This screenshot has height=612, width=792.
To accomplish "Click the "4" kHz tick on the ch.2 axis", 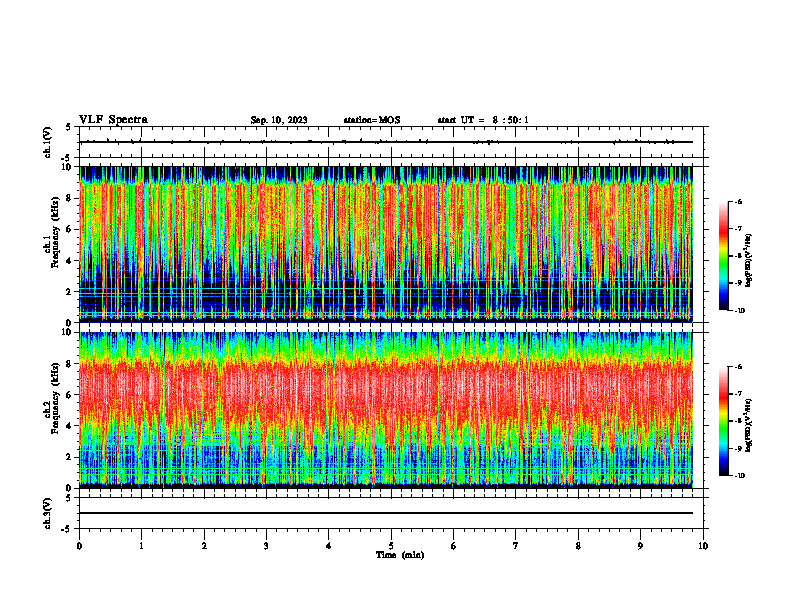I will (70, 426).
